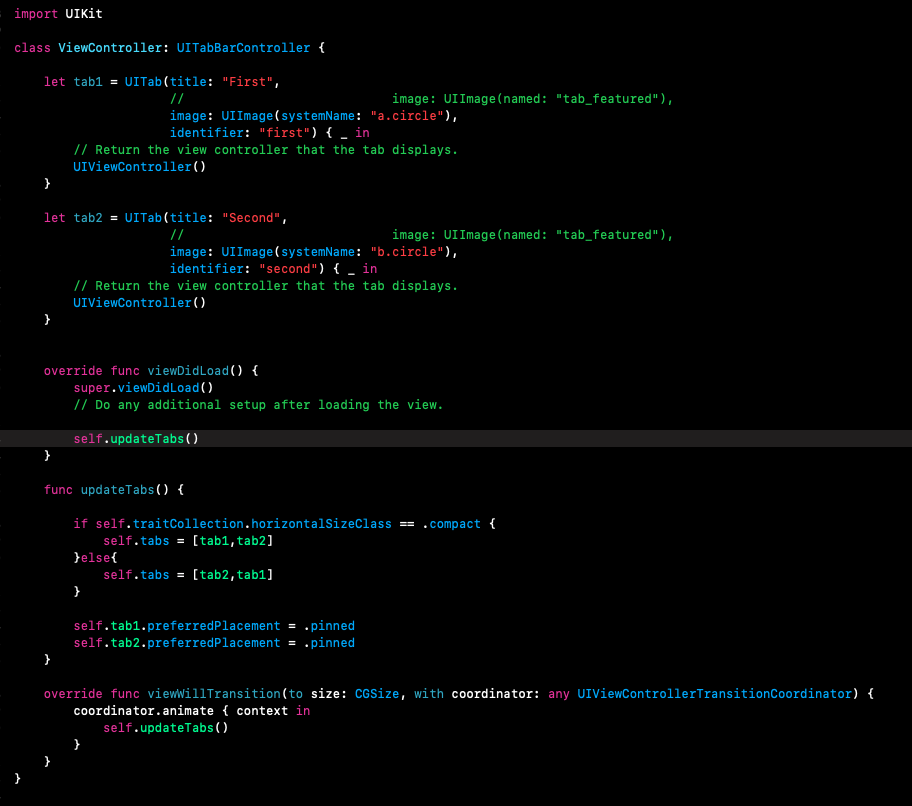The height and width of the screenshot is (806, 912).
Task: Click the '.compact' enum value
Action: (x=452, y=524)
